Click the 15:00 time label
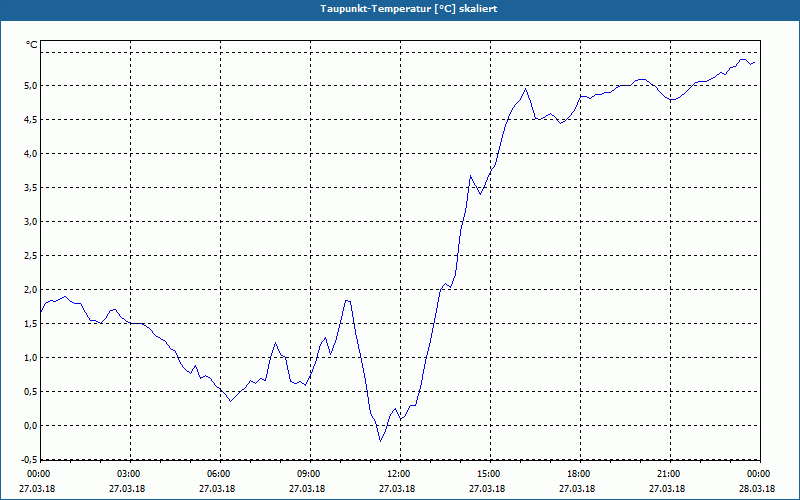The width and height of the screenshot is (800, 500). 488,474
